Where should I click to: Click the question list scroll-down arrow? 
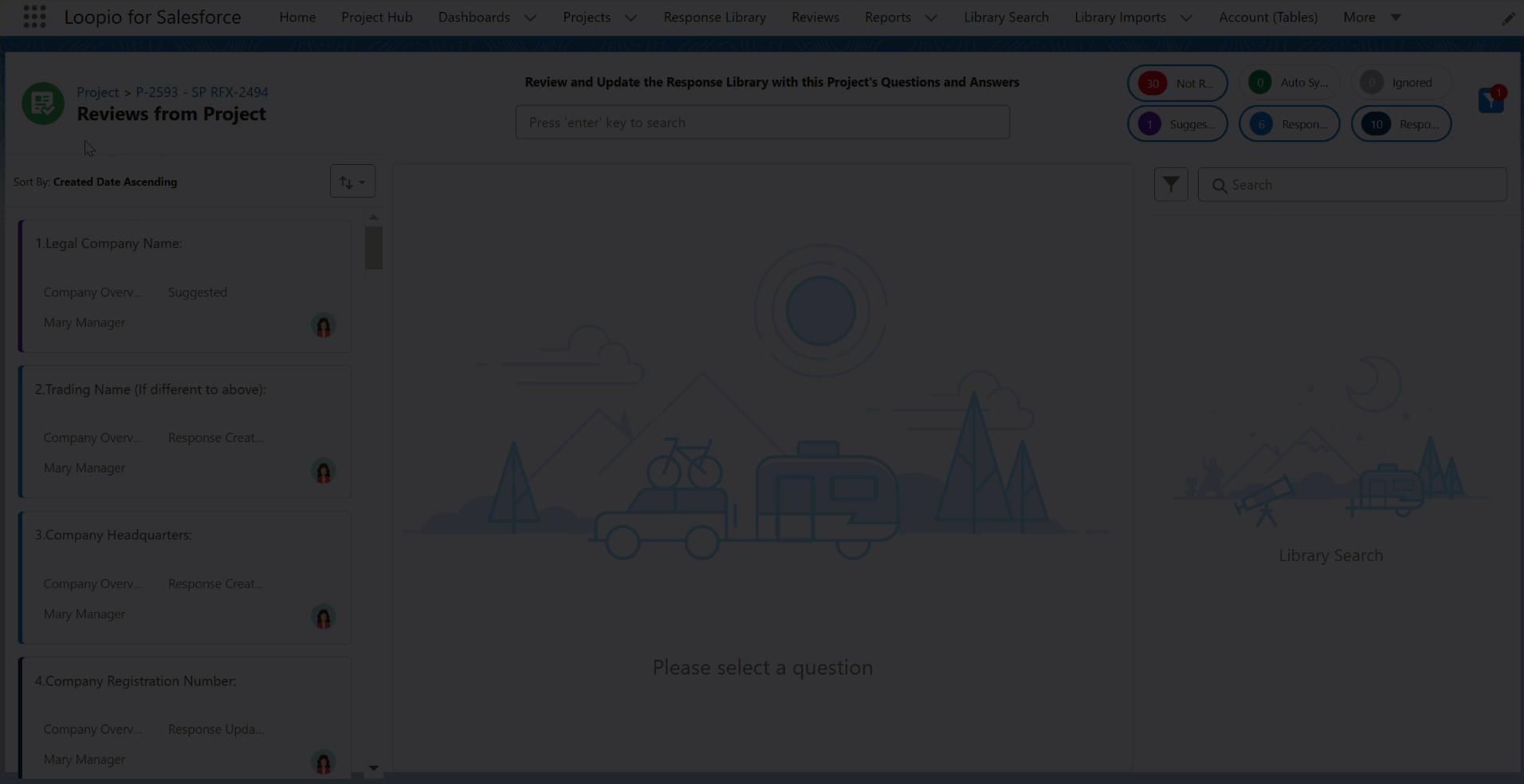(x=374, y=768)
